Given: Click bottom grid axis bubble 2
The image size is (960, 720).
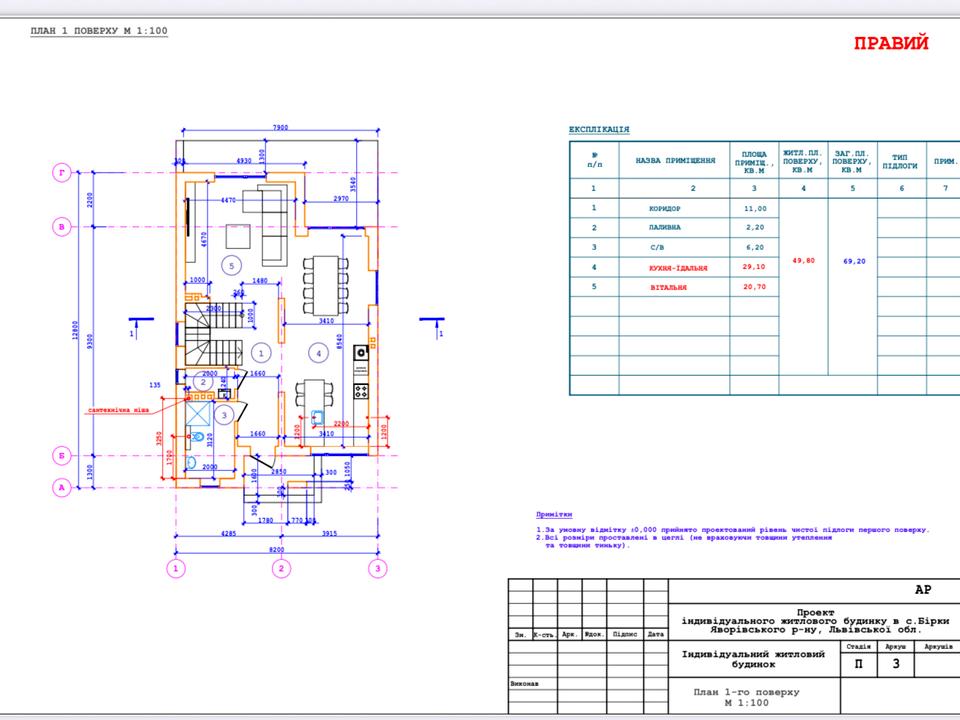Looking at the screenshot, I should click(283, 569).
